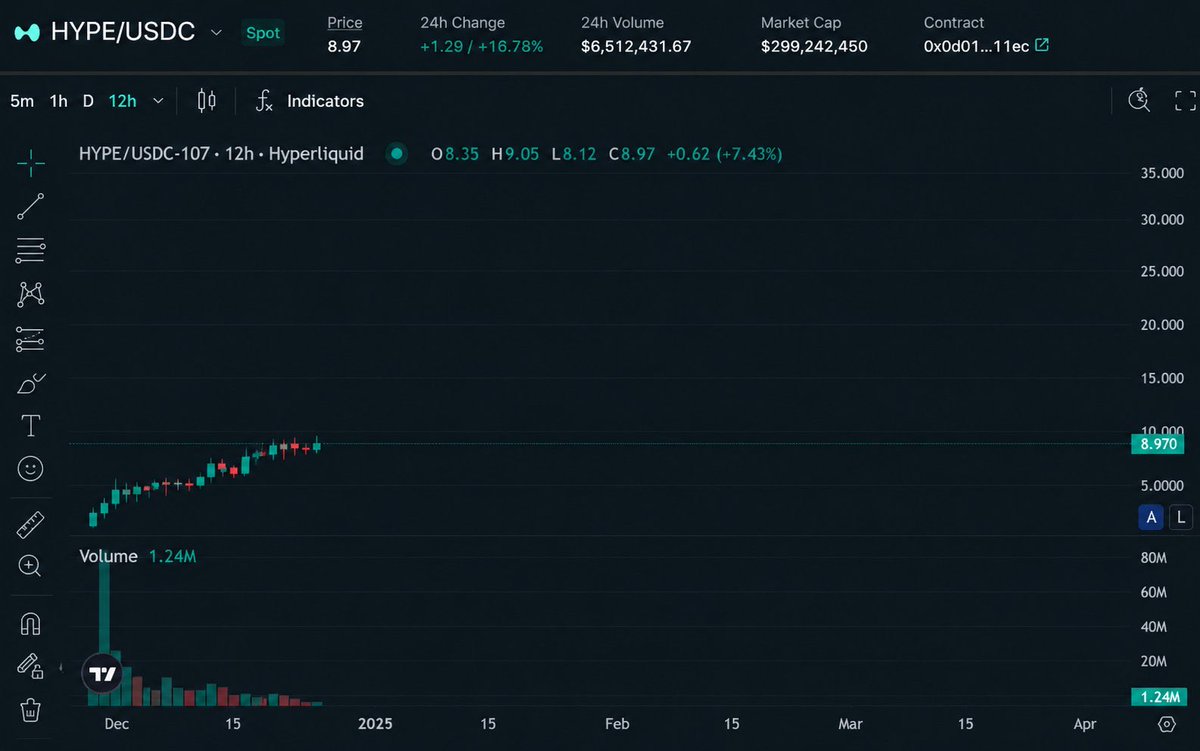
Task: Select the trend line drawing tool
Action: pyautogui.click(x=30, y=206)
